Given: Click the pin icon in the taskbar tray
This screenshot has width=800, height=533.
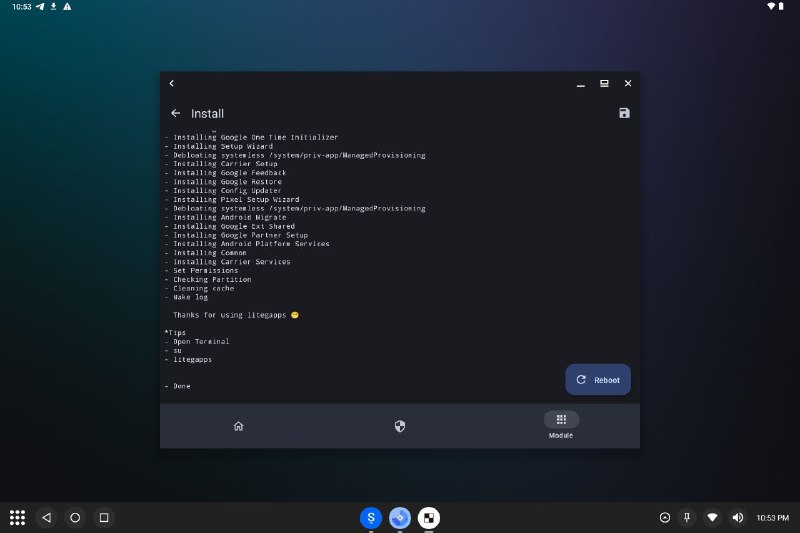Looking at the screenshot, I should [687, 518].
